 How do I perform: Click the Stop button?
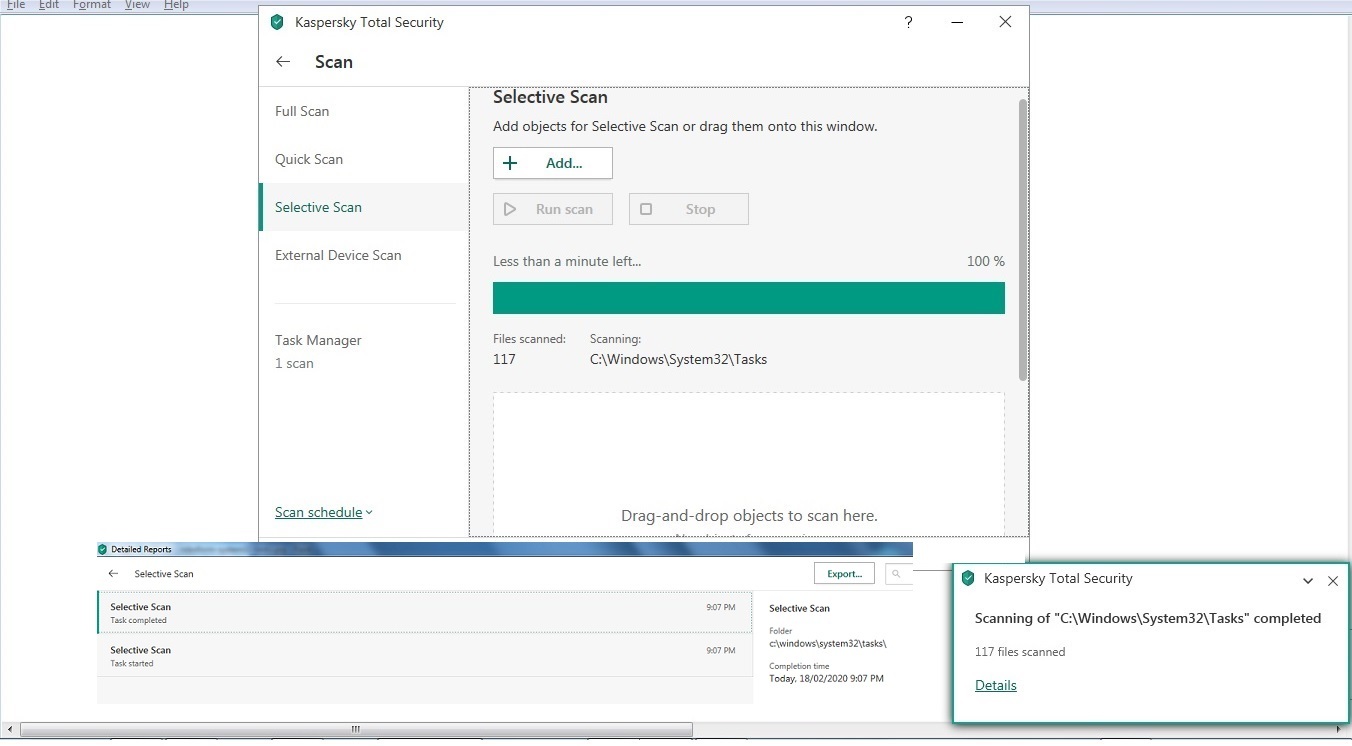[689, 209]
